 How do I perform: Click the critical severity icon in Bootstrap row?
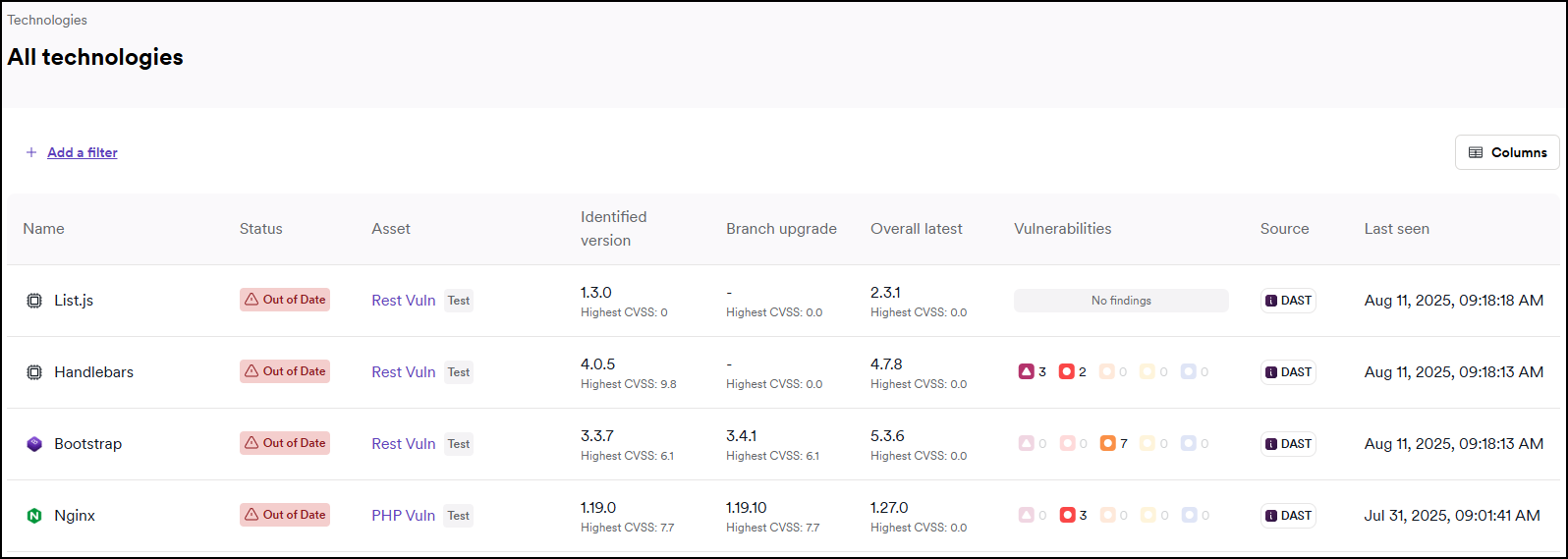pyautogui.click(x=1027, y=443)
